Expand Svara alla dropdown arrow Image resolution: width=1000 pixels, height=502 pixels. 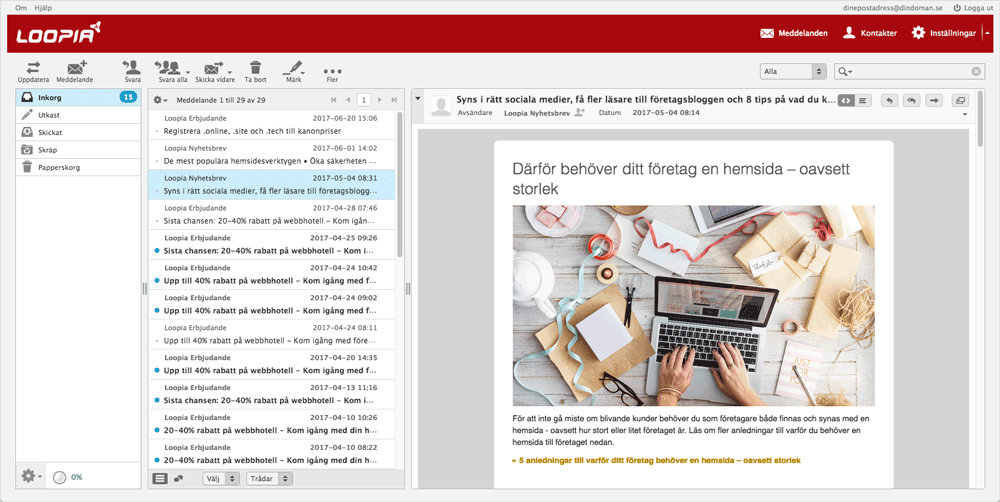(x=188, y=73)
